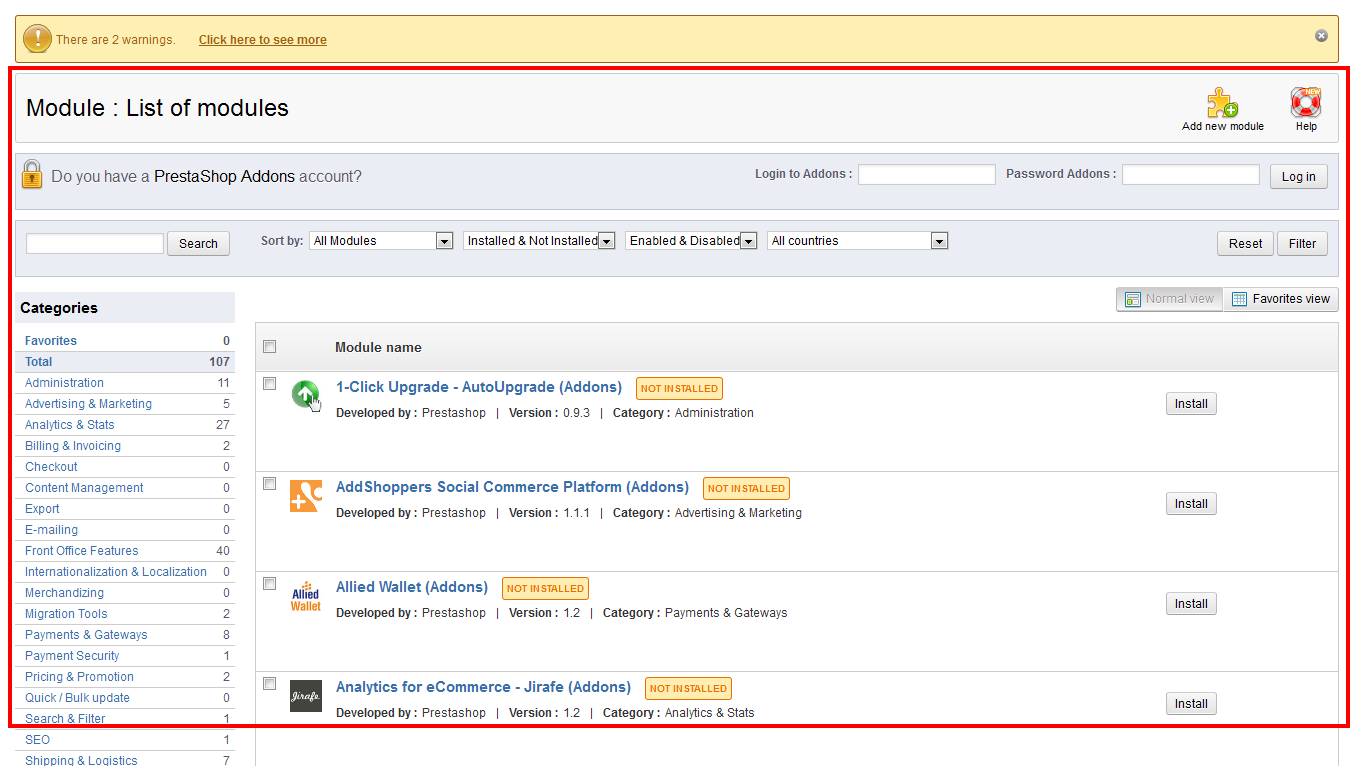The height and width of the screenshot is (766, 1354).
Task: Click the yellow warning exclamation icon
Action: tap(37, 39)
